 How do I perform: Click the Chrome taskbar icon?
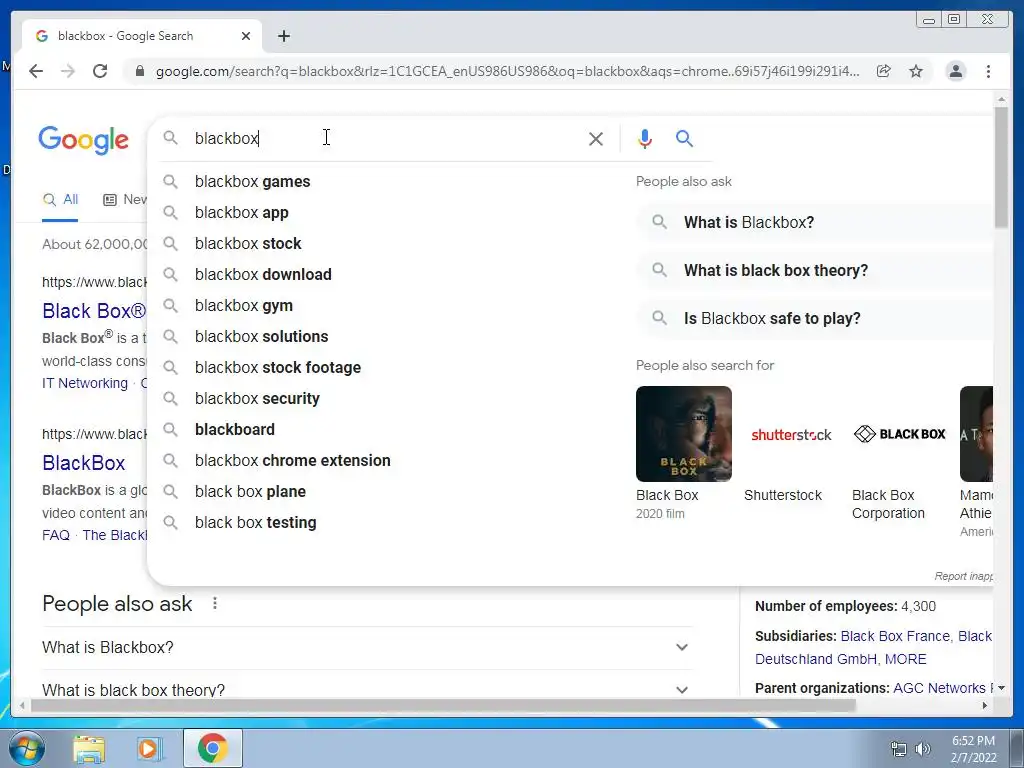[x=213, y=748]
